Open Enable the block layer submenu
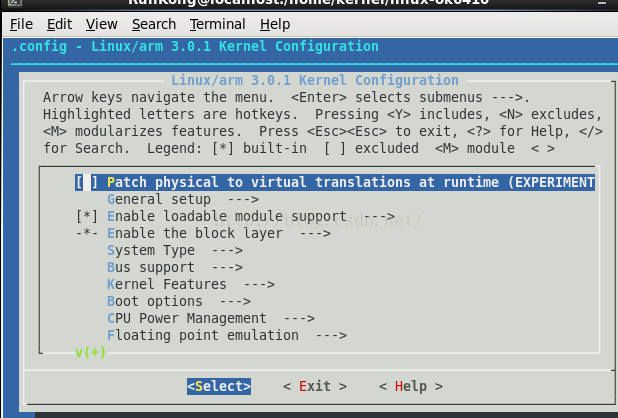This screenshot has height=418, width=618. pos(219,233)
